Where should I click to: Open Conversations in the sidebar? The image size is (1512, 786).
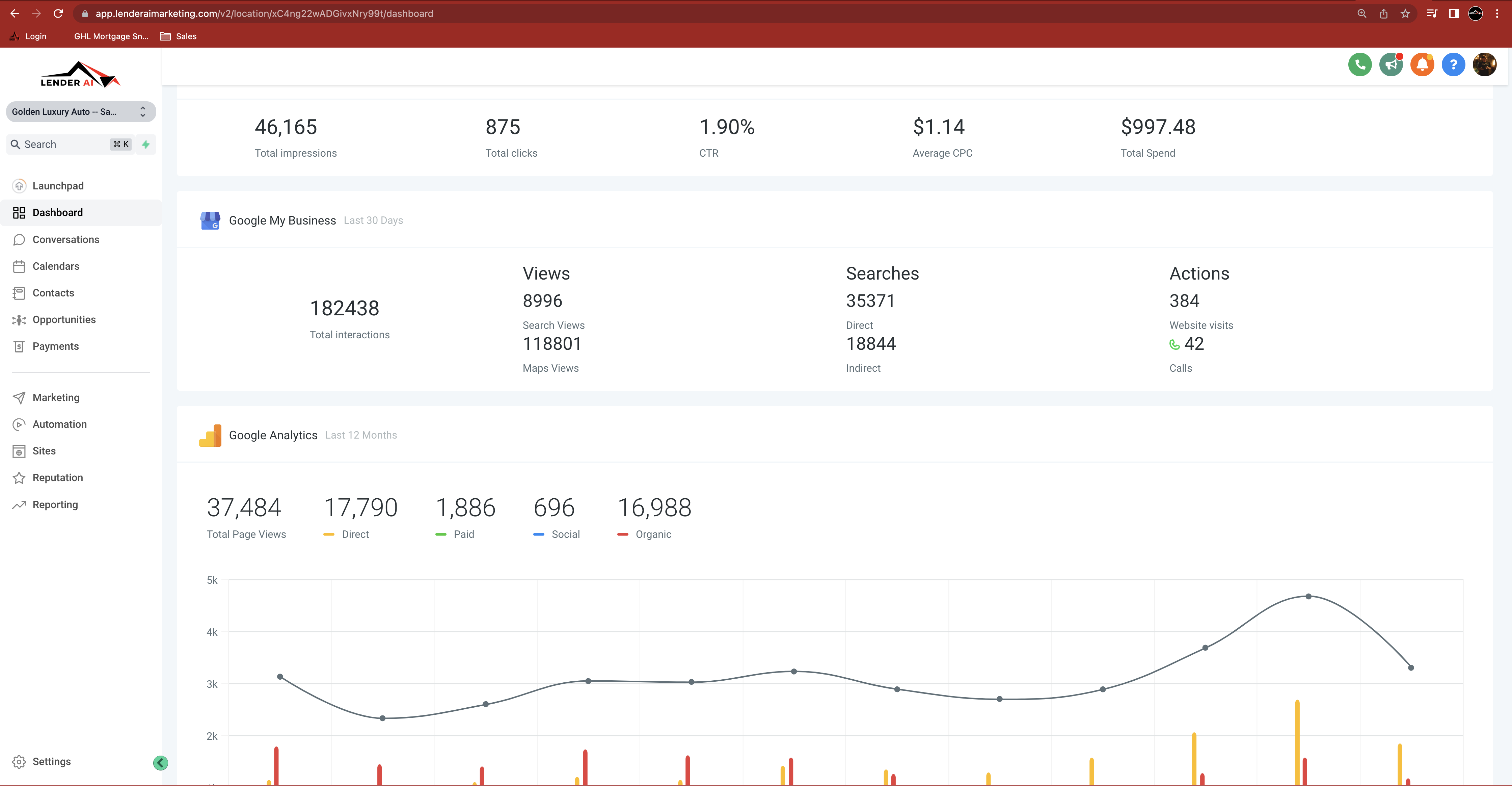(80, 239)
